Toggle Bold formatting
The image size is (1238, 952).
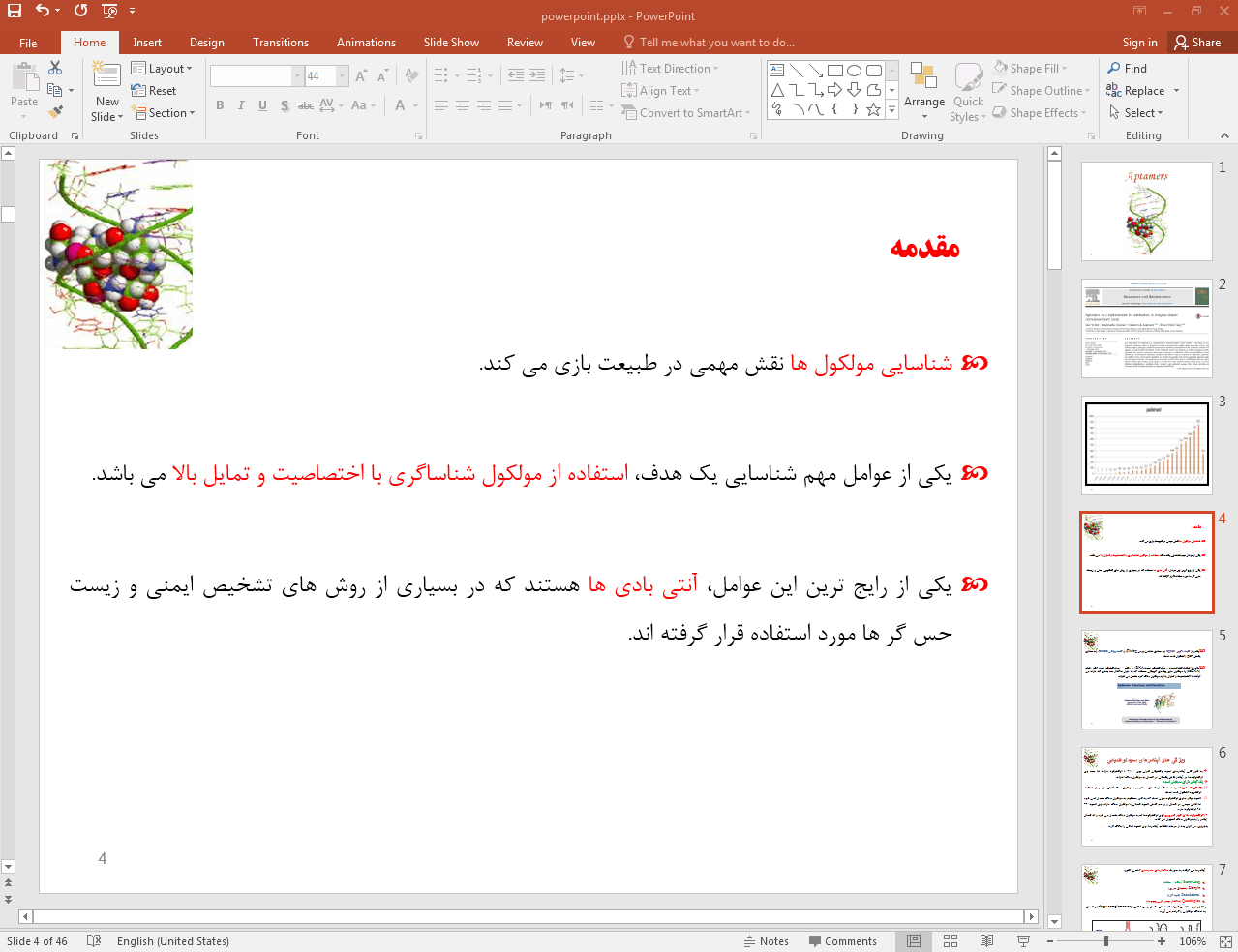click(x=220, y=105)
